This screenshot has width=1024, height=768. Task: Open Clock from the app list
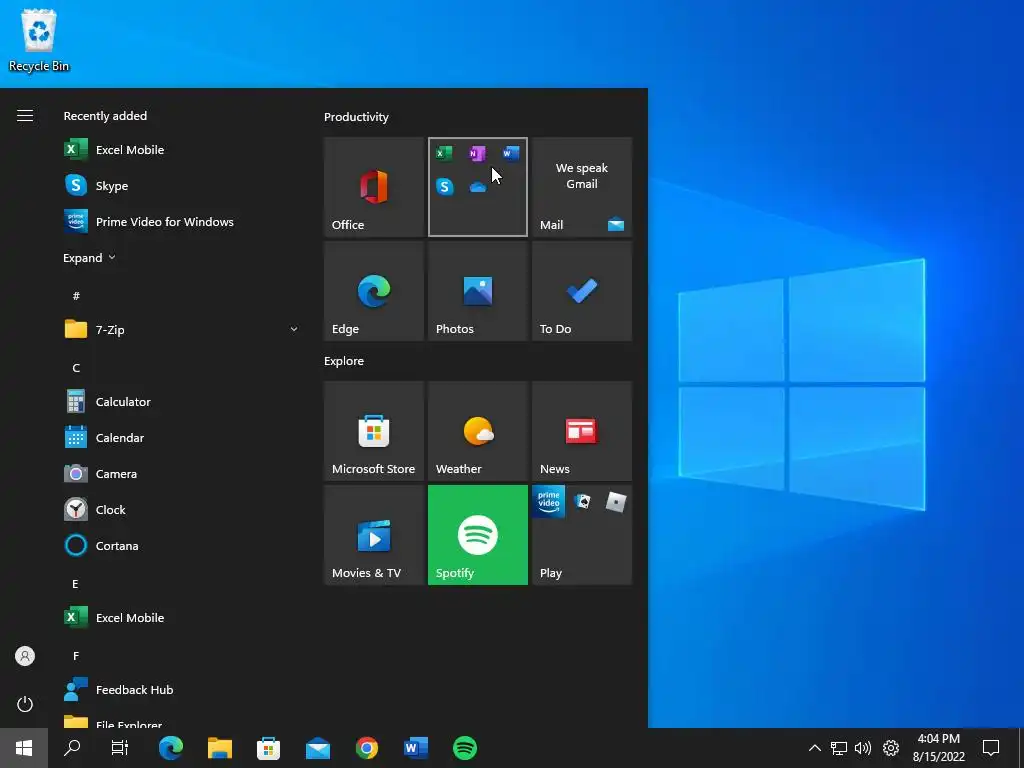coord(180,509)
